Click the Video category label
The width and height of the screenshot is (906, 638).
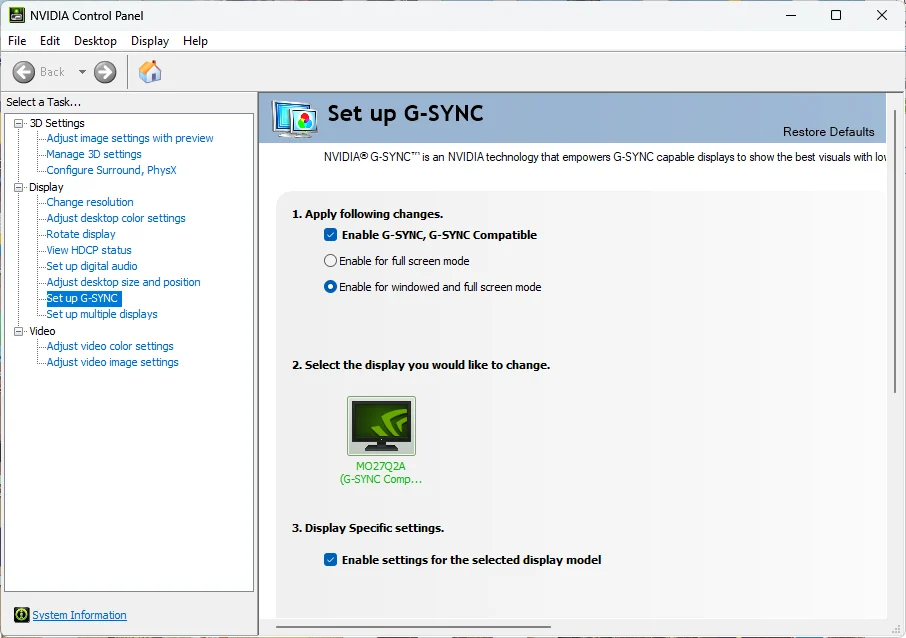click(42, 331)
